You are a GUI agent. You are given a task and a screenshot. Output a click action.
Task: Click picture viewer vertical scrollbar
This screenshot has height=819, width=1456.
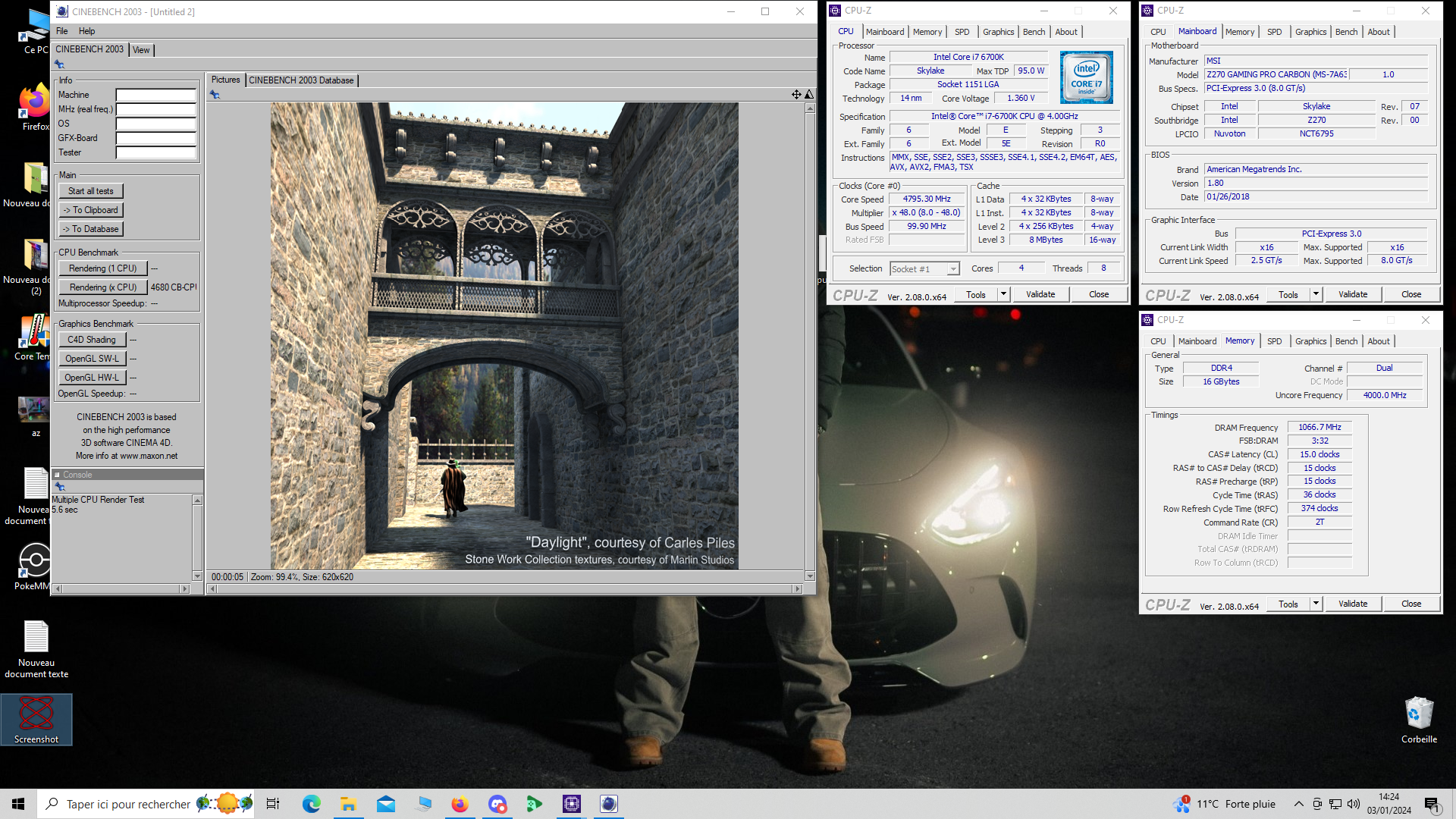(809, 341)
